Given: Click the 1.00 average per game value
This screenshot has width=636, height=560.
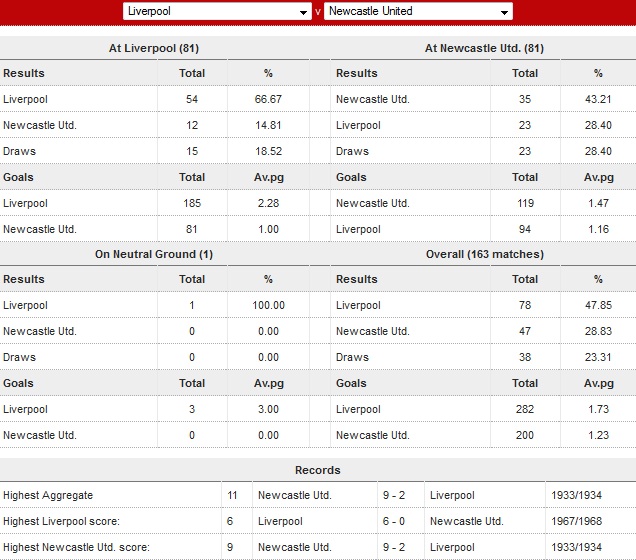Looking at the screenshot, I should pos(268,229).
